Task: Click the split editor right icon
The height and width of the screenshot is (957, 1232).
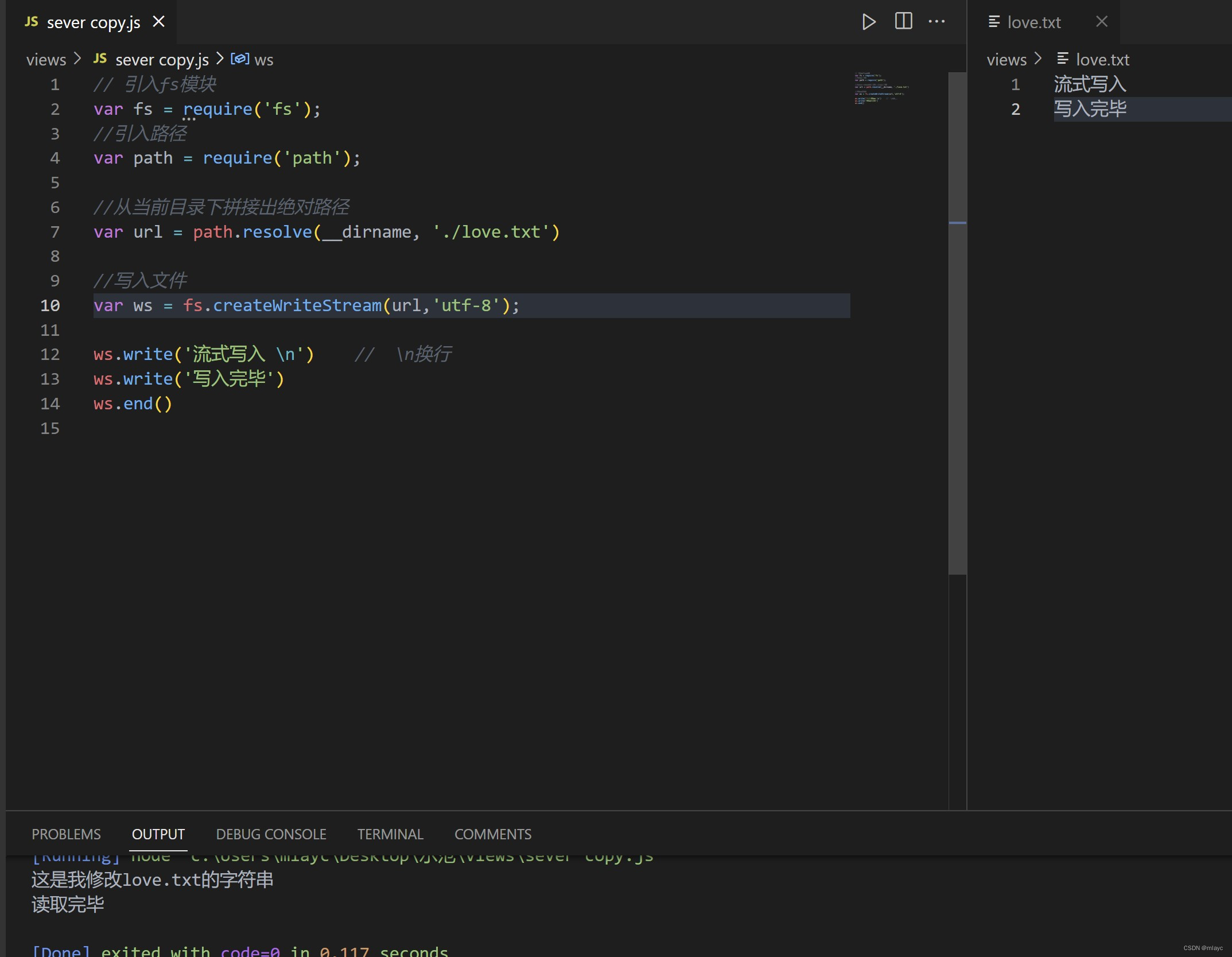Action: pos(903,22)
